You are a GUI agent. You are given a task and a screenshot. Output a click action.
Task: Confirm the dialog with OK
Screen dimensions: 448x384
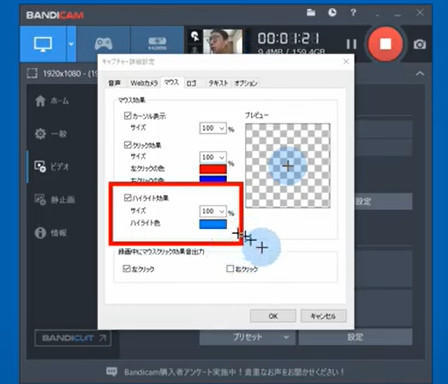coord(273,316)
